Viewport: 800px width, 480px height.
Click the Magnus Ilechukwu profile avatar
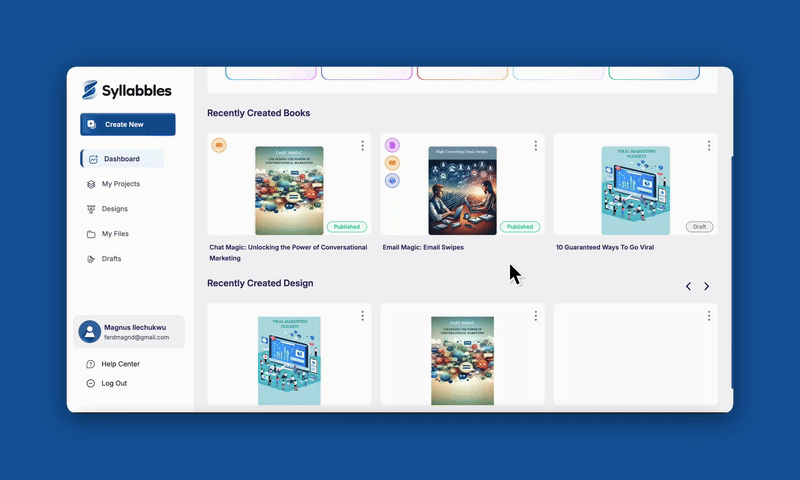[90, 332]
